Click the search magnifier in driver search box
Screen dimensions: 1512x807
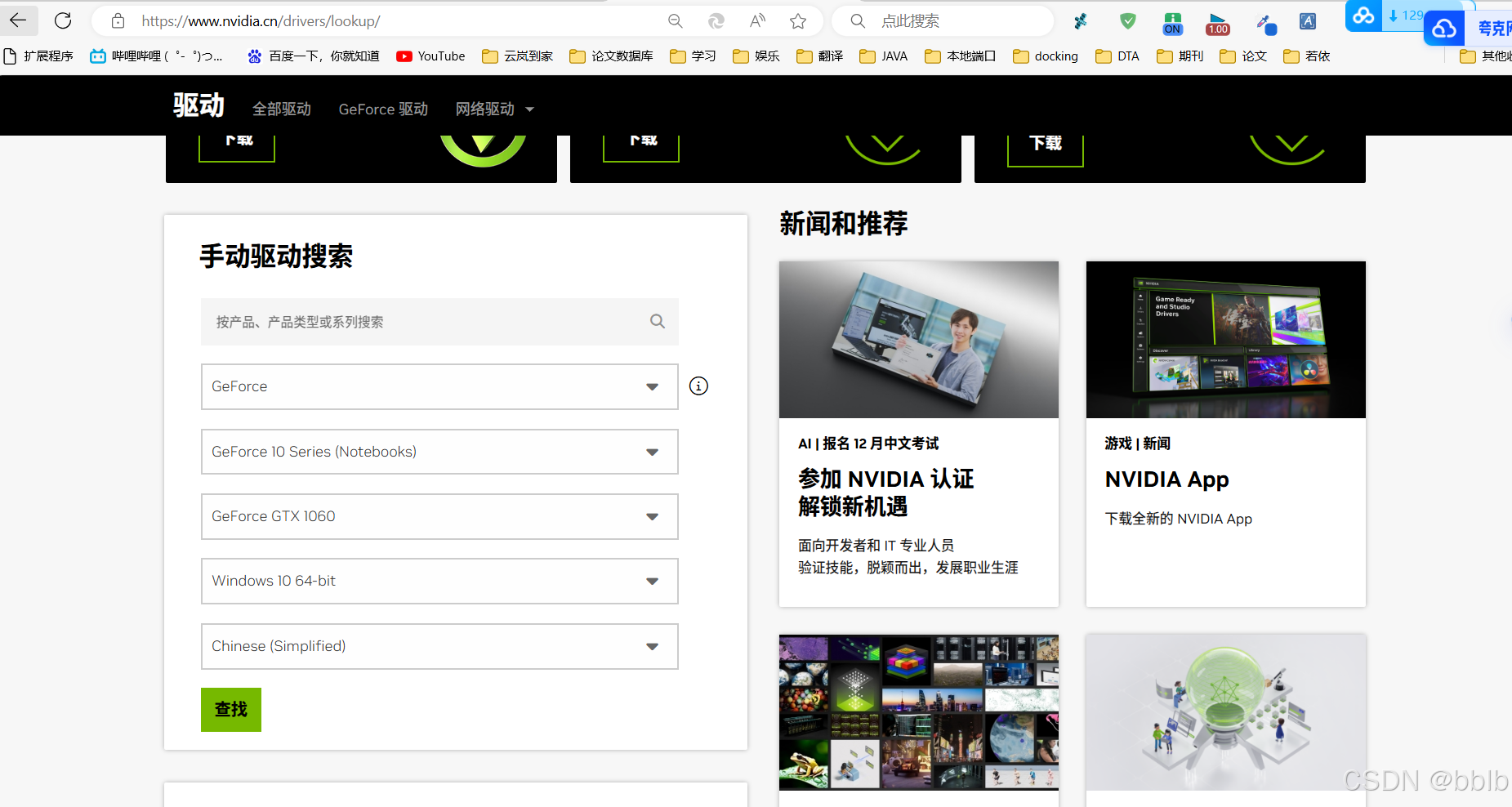click(x=658, y=321)
